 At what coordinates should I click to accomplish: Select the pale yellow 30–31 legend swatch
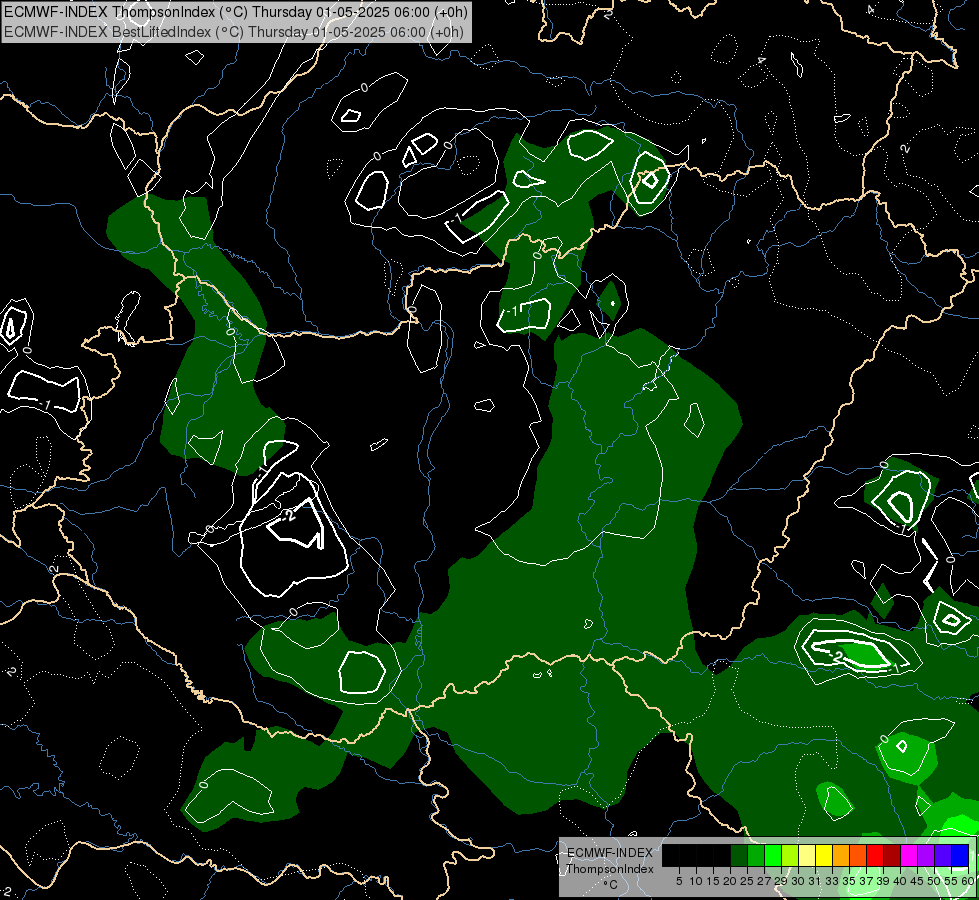807,855
